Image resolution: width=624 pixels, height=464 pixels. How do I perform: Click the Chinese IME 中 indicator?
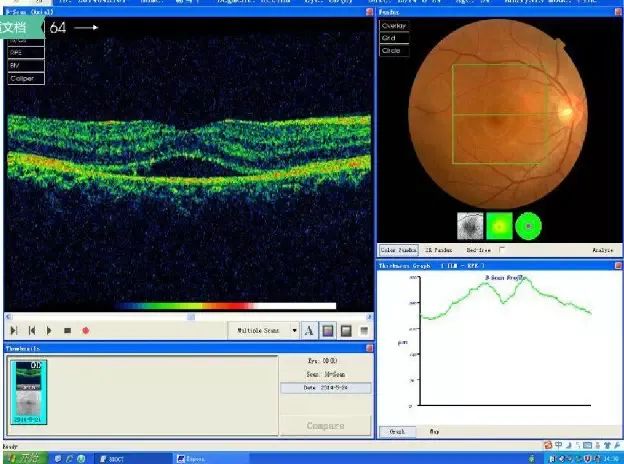pos(558,445)
